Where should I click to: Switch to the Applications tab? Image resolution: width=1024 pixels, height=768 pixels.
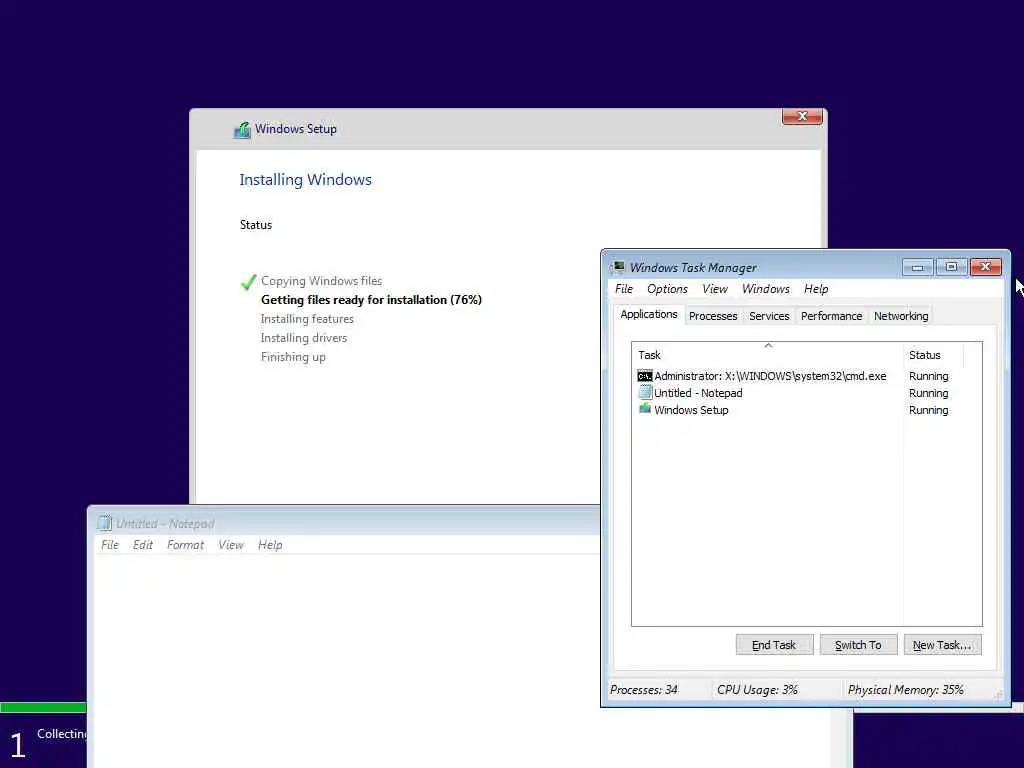coord(648,314)
